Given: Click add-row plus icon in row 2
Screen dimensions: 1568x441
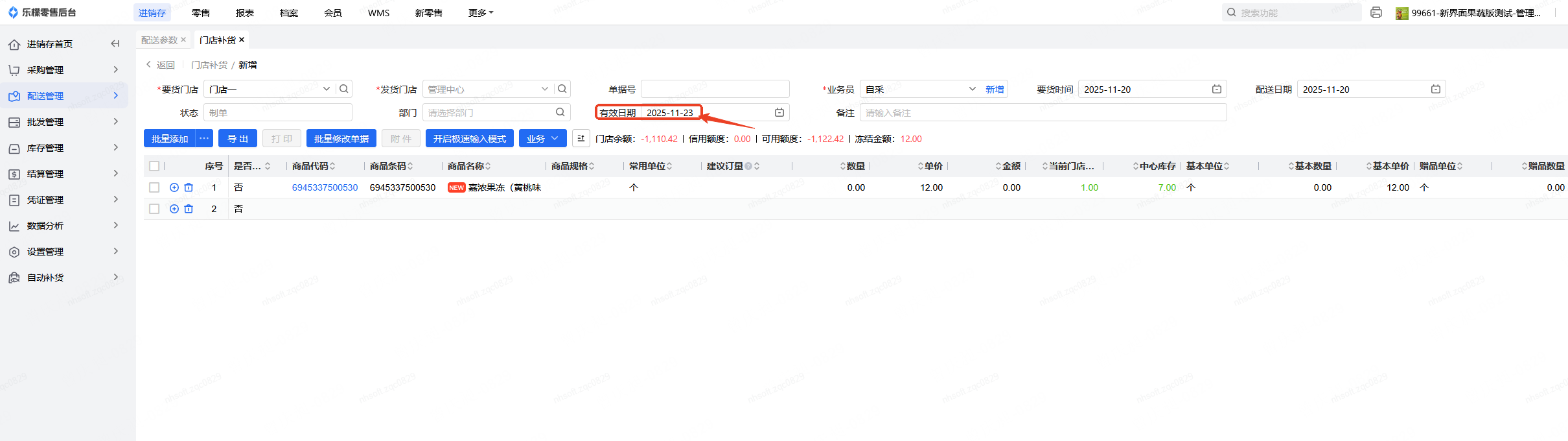Looking at the screenshot, I should [x=174, y=209].
